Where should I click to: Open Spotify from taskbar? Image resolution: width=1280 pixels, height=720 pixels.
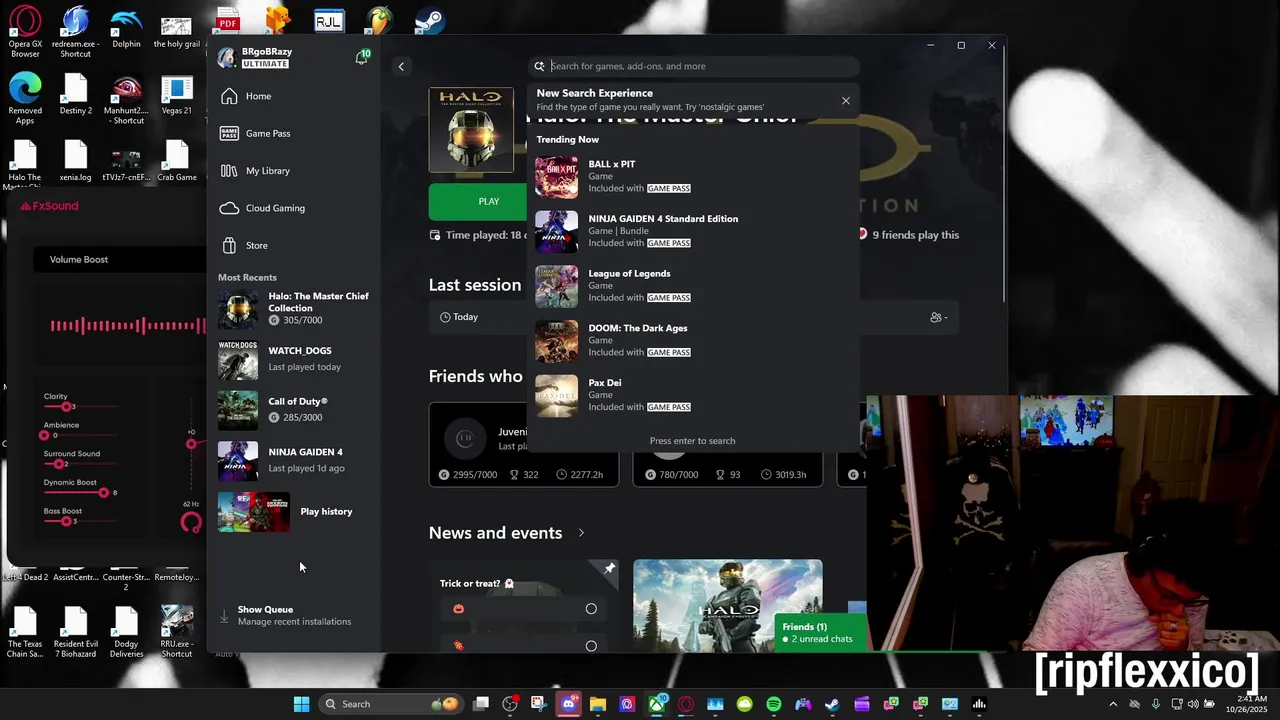point(774,704)
